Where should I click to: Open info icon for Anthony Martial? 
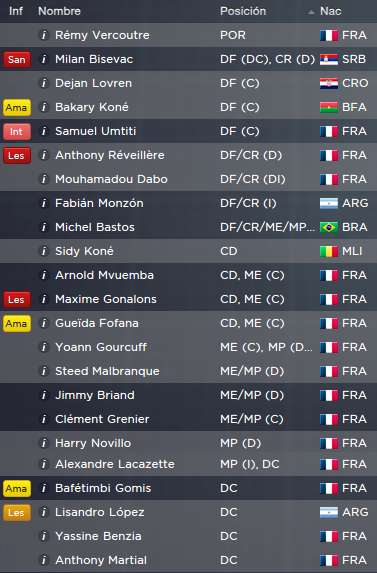point(43,560)
